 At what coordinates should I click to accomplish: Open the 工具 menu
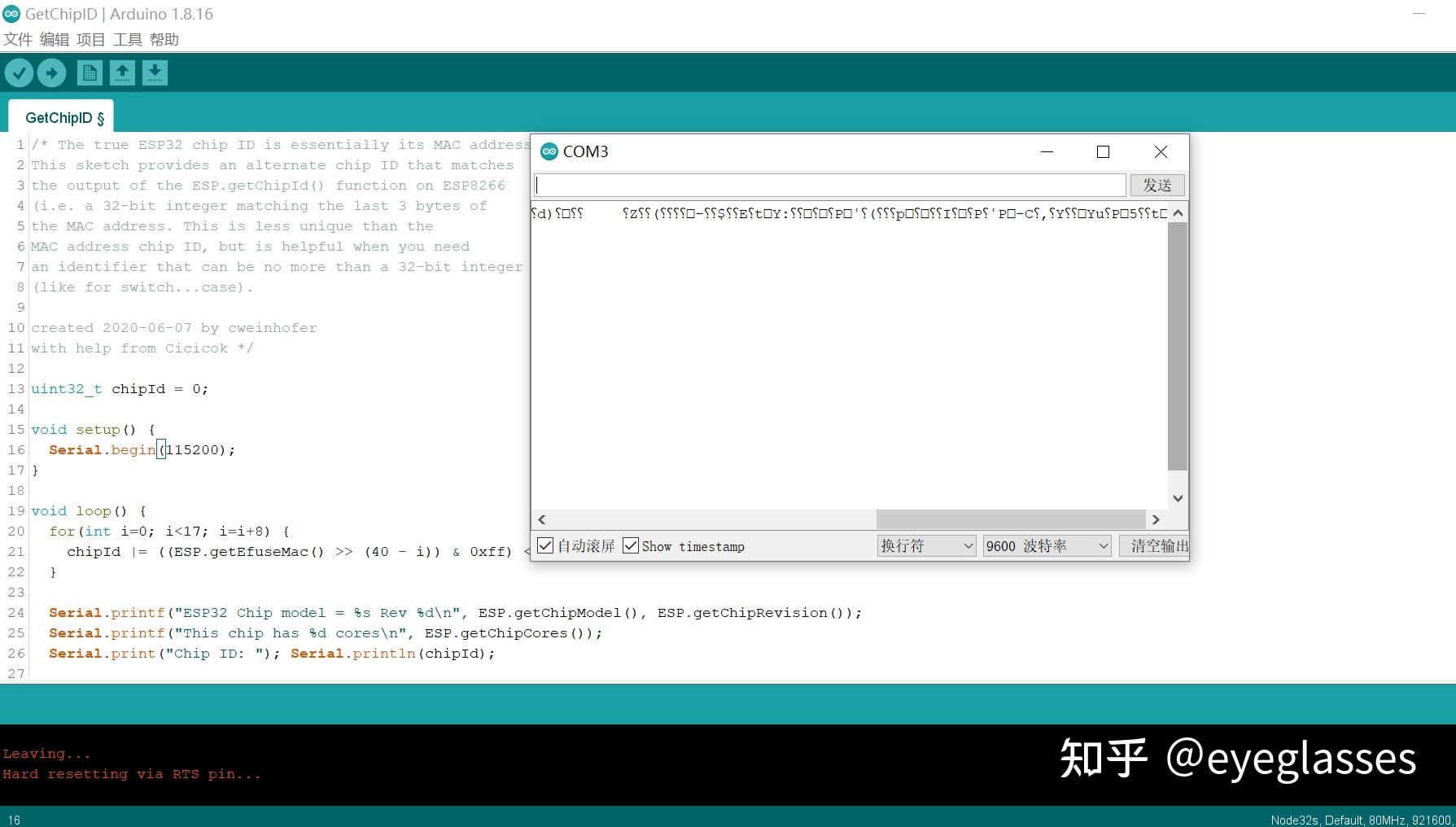(128, 39)
